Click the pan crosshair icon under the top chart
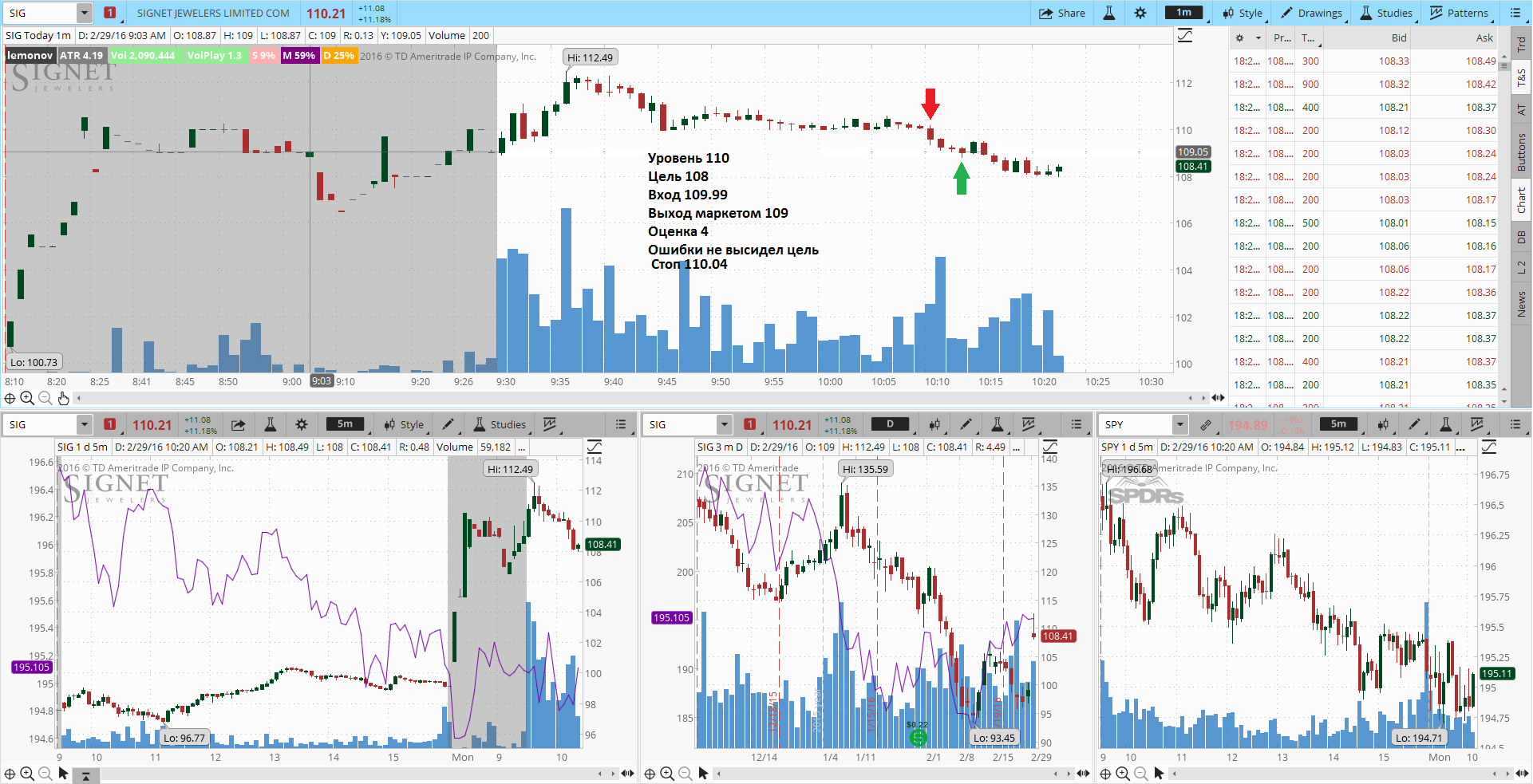This screenshot has height=784, width=1533. click(10, 398)
